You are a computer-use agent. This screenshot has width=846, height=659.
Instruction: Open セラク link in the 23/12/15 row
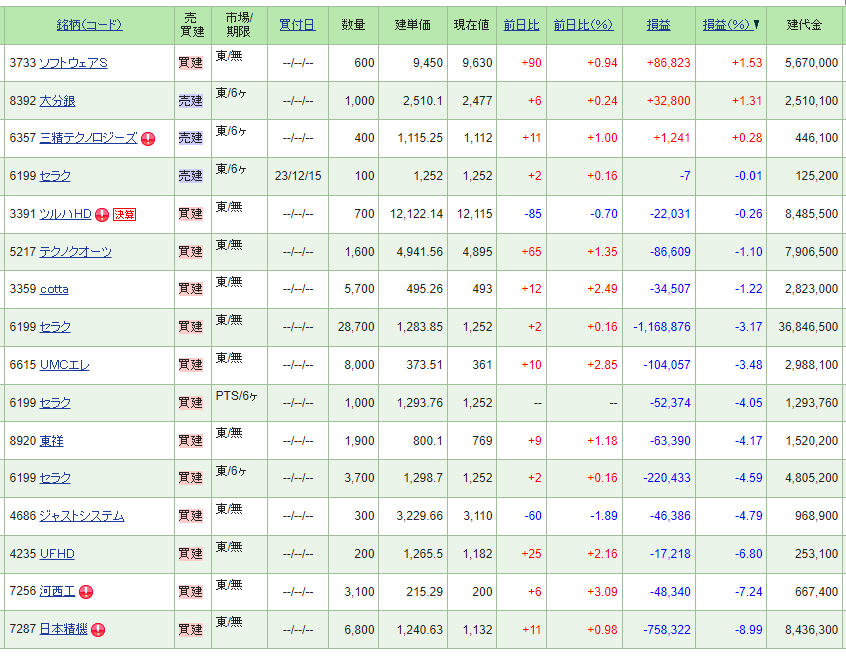click(55, 176)
